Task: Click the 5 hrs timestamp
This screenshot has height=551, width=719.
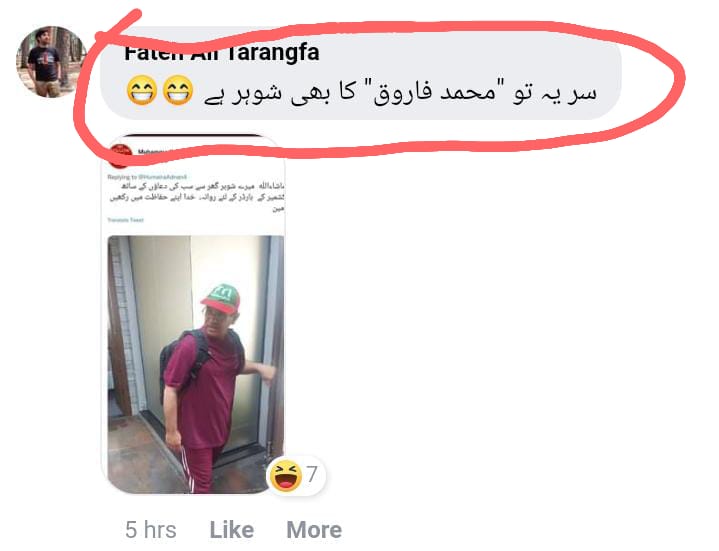Action: pyautogui.click(x=151, y=530)
